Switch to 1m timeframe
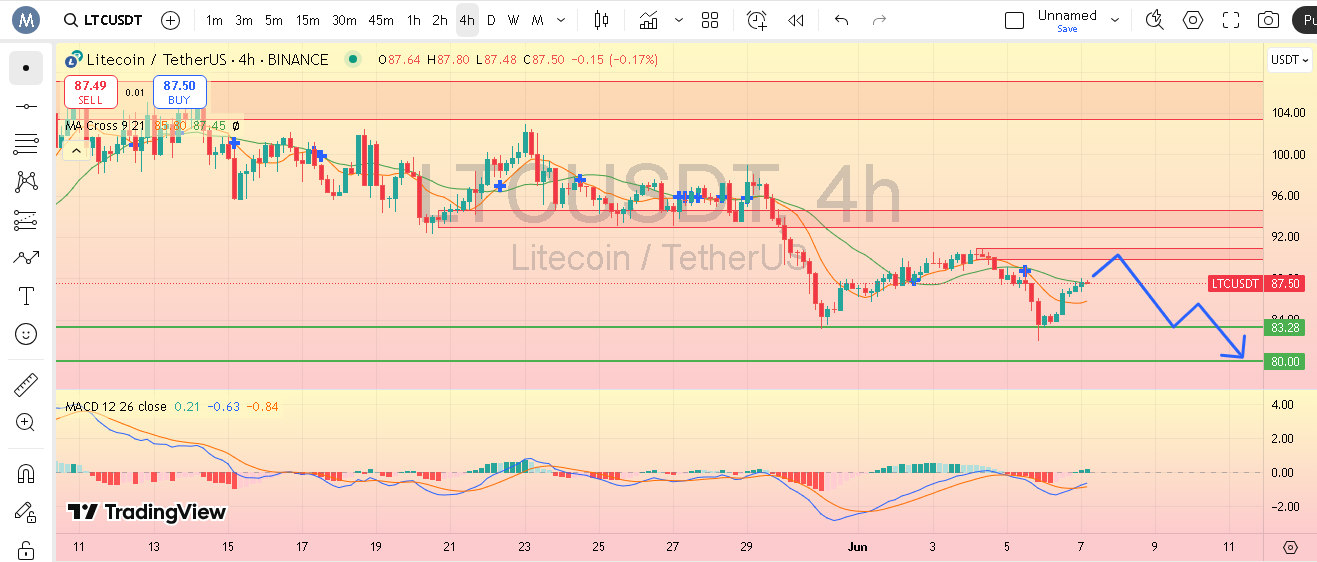The image size is (1317, 562). click(x=214, y=20)
